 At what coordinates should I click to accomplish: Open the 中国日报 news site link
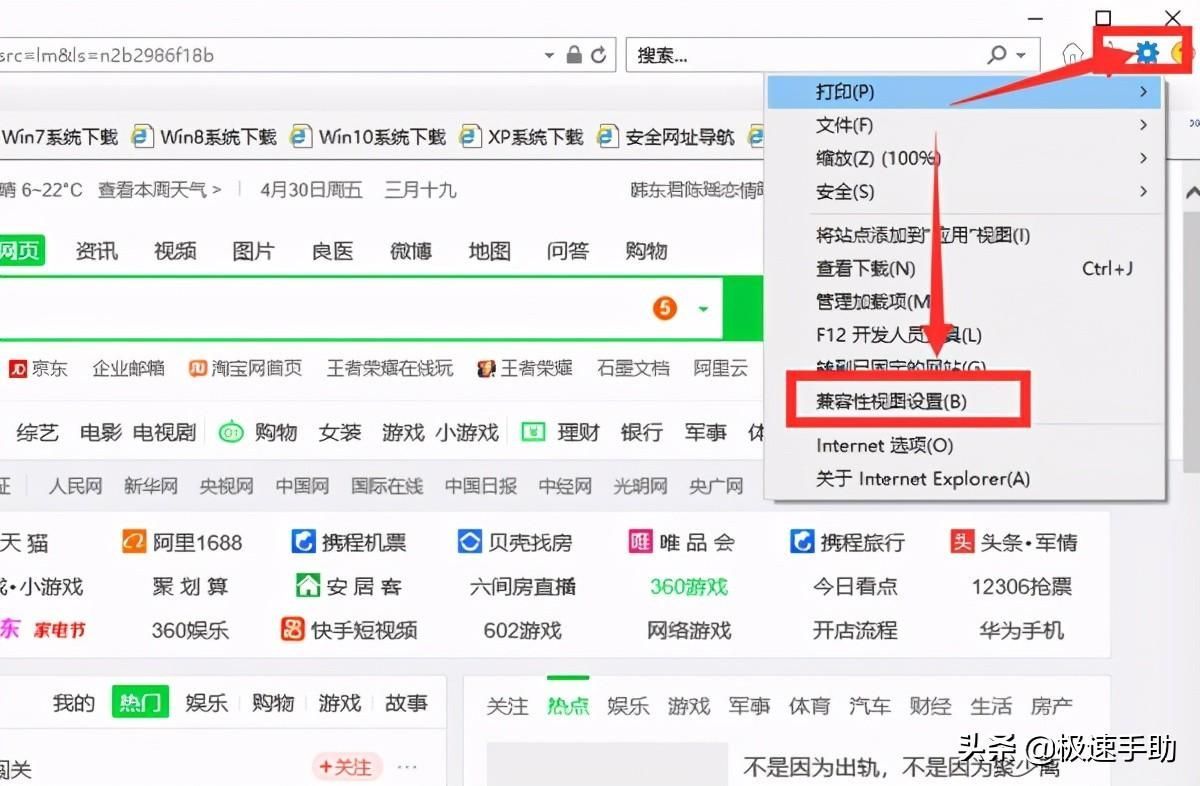[481, 487]
